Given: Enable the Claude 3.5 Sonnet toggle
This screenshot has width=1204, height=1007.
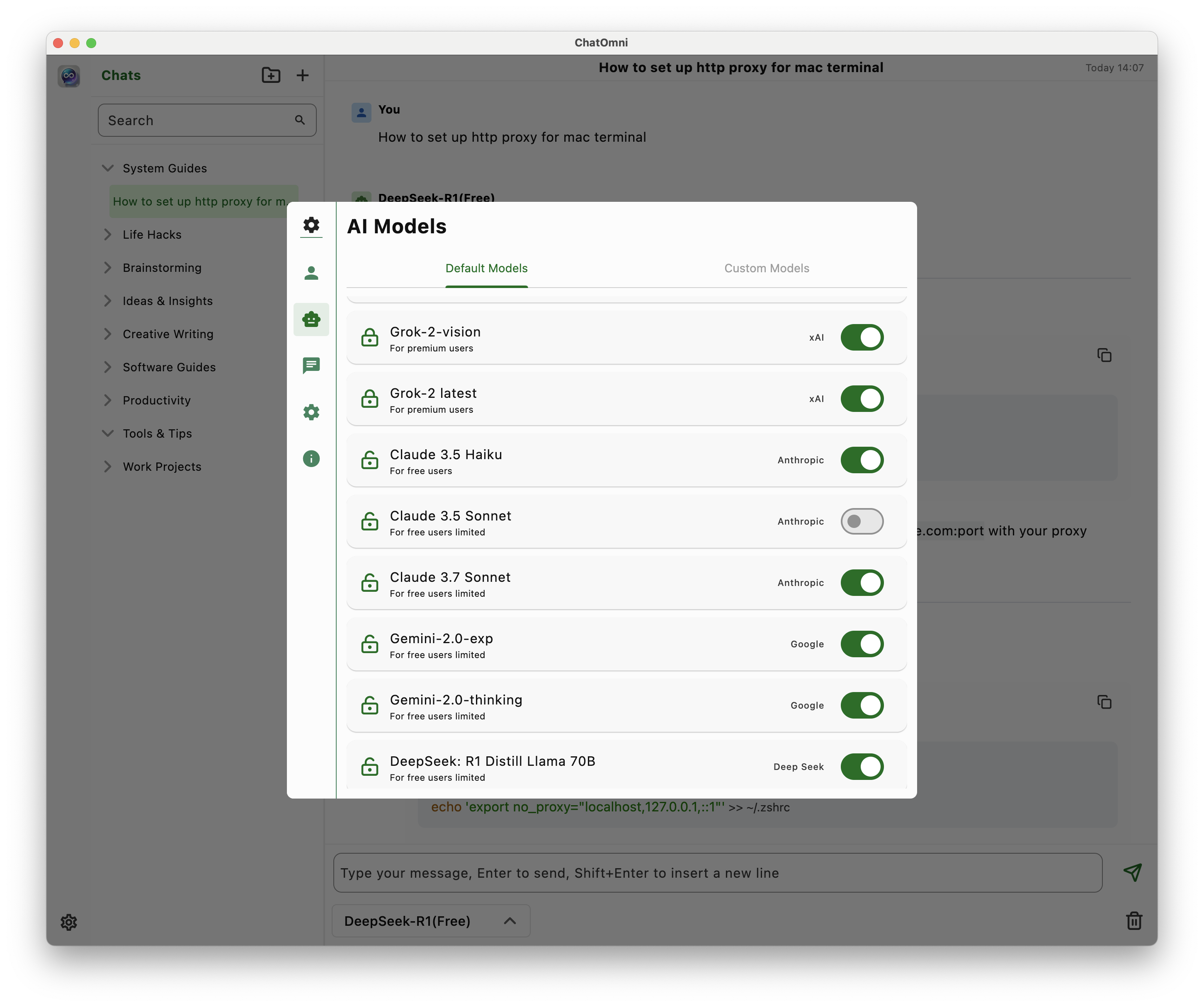Looking at the screenshot, I should click(x=861, y=521).
